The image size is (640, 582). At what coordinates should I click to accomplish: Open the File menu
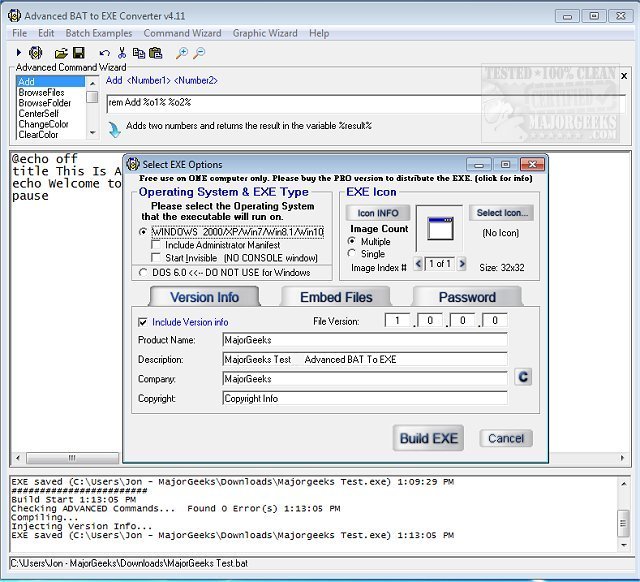click(x=20, y=33)
